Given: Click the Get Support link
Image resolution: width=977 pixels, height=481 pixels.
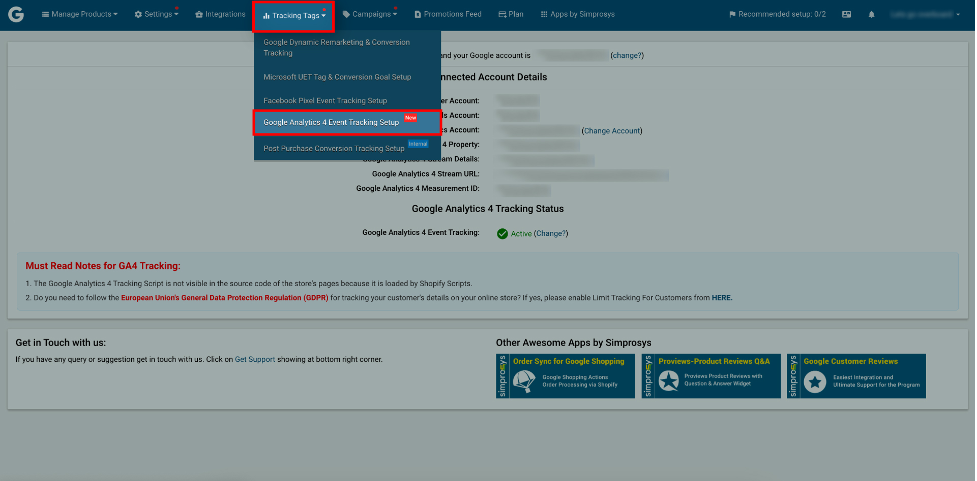Looking at the screenshot, I should [255, 360].
